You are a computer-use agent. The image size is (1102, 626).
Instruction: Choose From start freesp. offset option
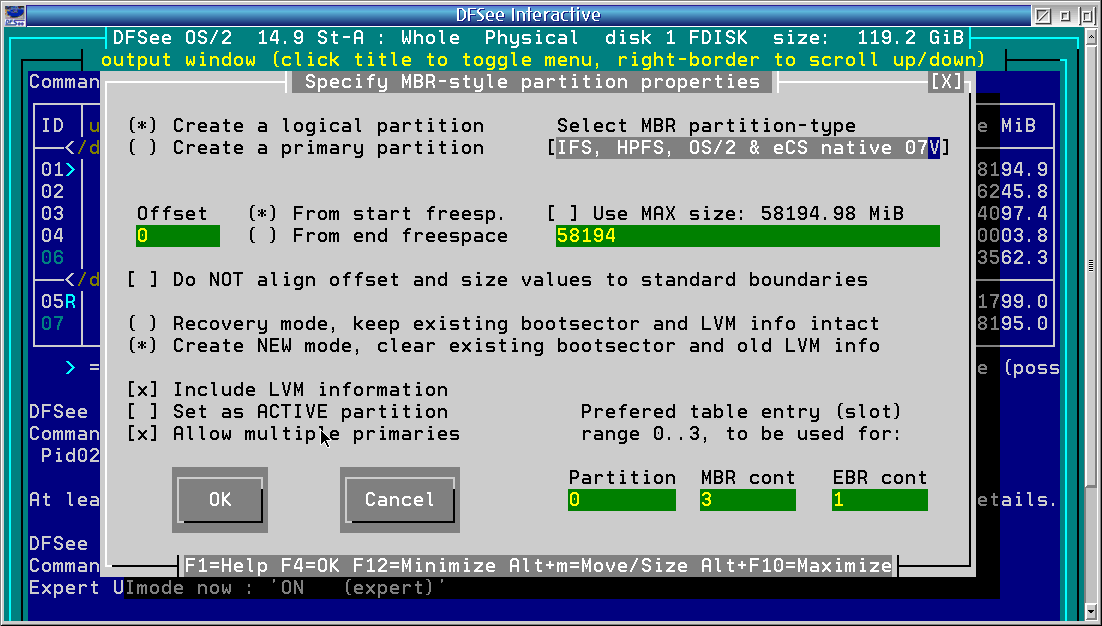377,214
